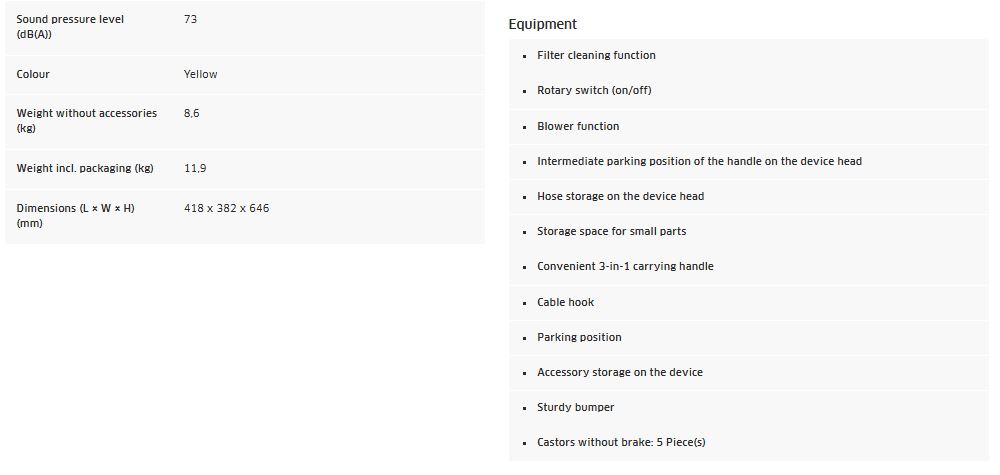Select the dimensions value 418 x 382 x 646
1000x475 pixels.
coord(226,208)
